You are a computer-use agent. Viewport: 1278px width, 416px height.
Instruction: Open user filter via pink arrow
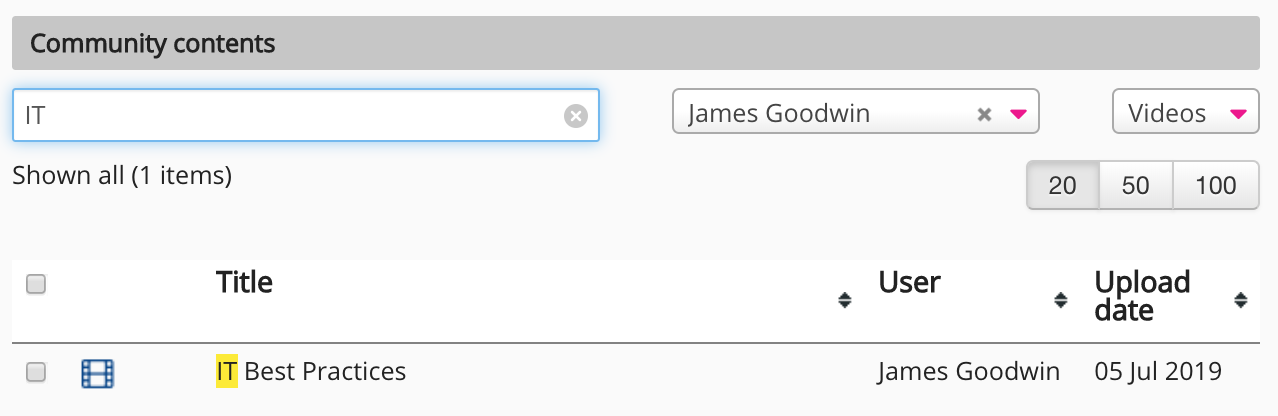pyautogui.click(x=1019, y=114)
